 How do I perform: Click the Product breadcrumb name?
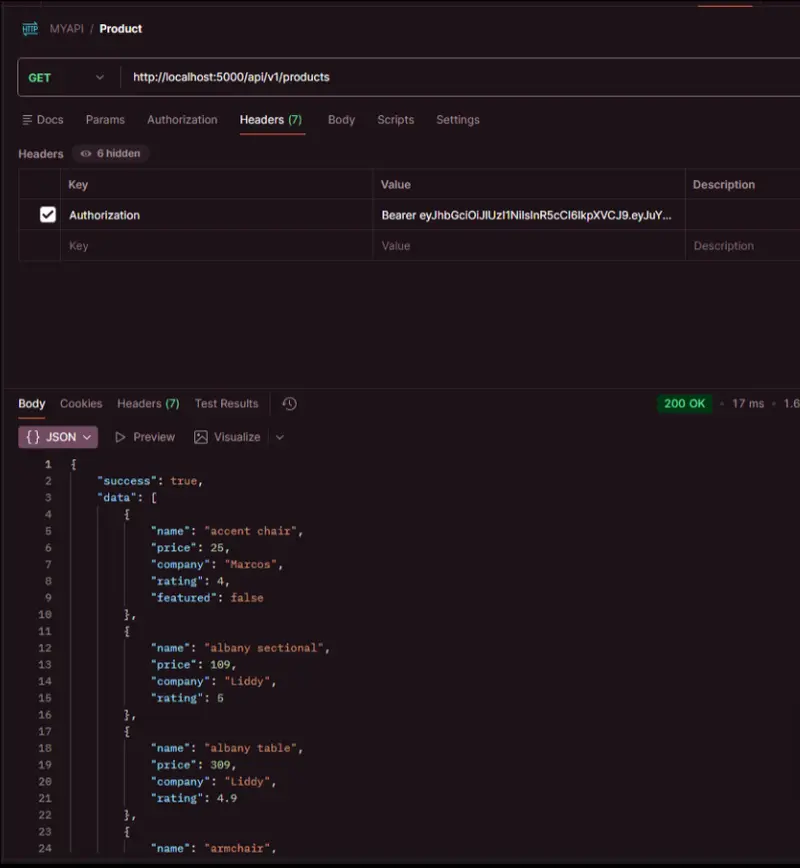(x=121, y=29)
